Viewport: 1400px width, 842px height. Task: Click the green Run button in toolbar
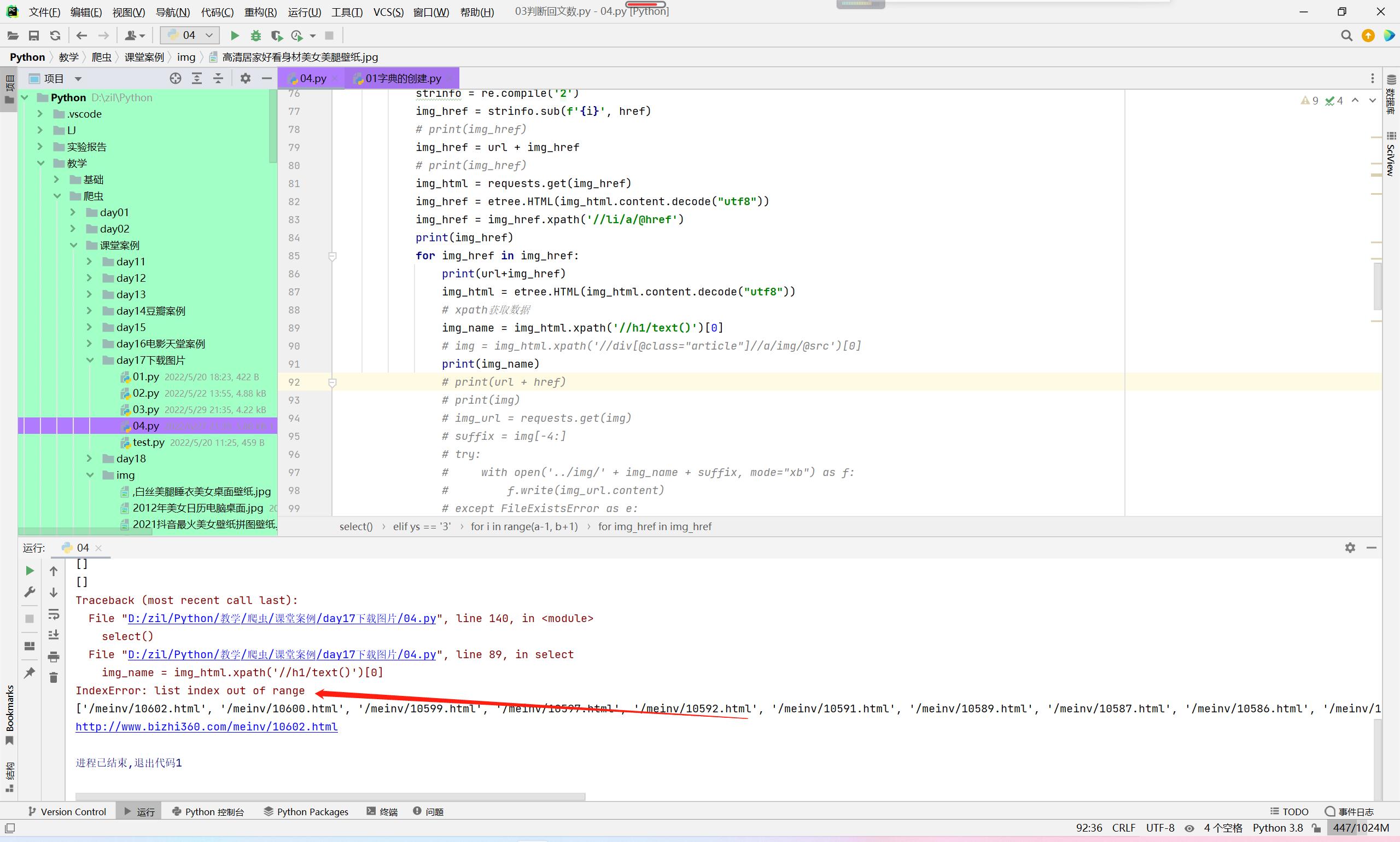point(234,36)
